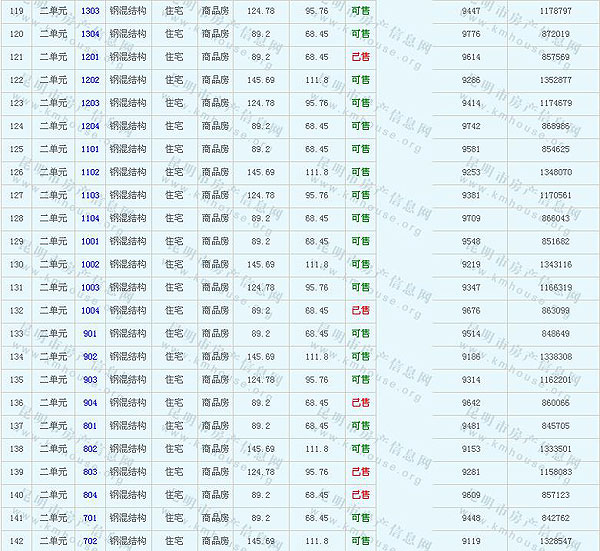Open room 1303 details link
600x551 pixels.
point(90,10)
